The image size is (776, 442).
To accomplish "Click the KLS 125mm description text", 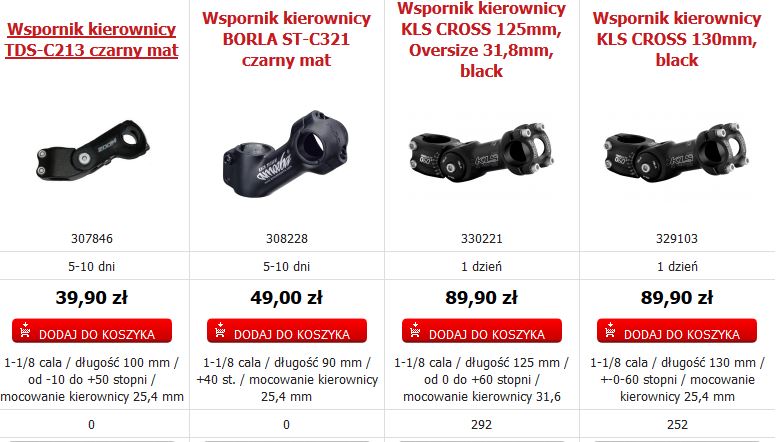I will tap(482, 380).
